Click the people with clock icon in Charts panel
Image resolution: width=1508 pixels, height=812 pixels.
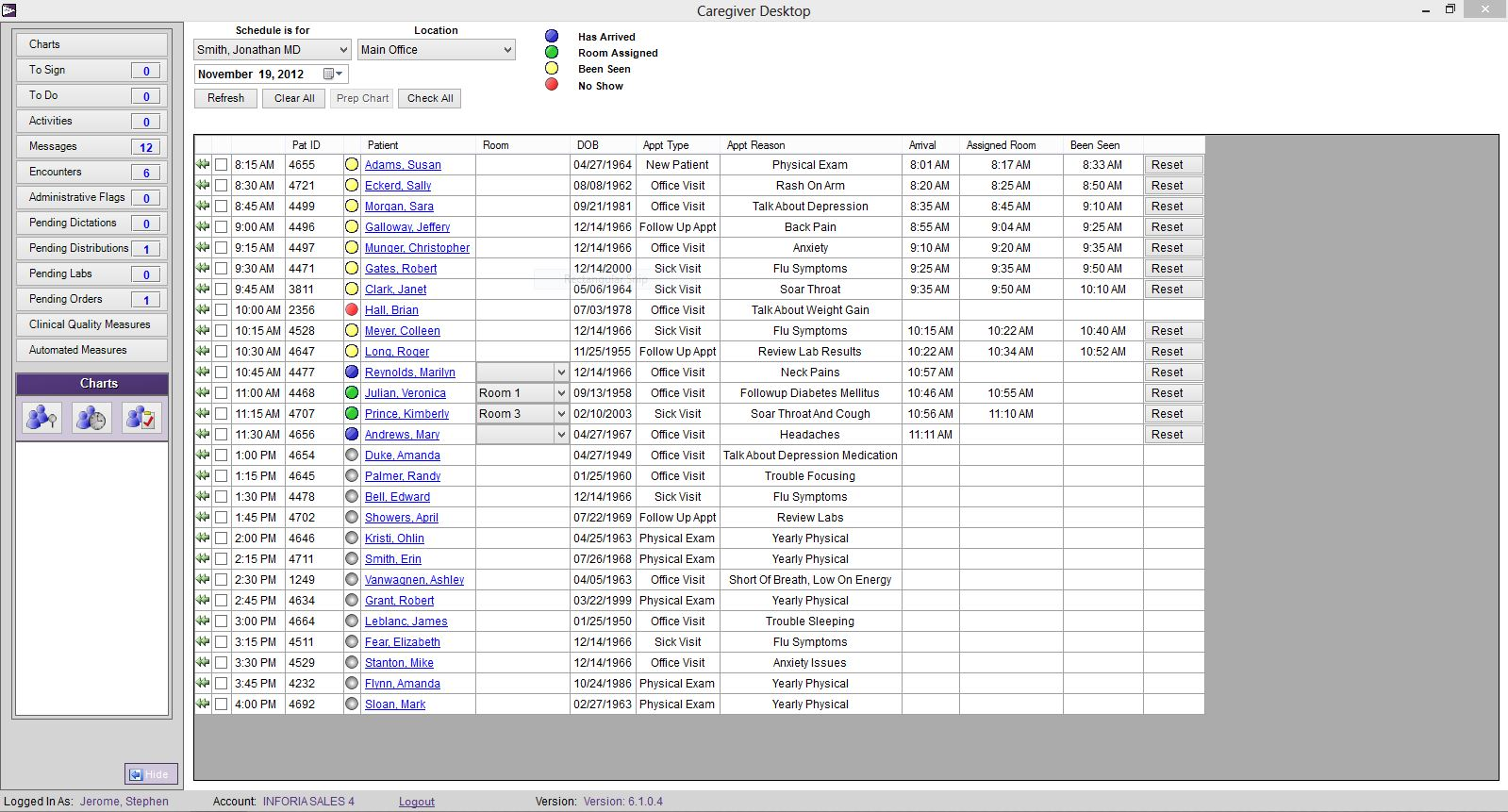91,418
